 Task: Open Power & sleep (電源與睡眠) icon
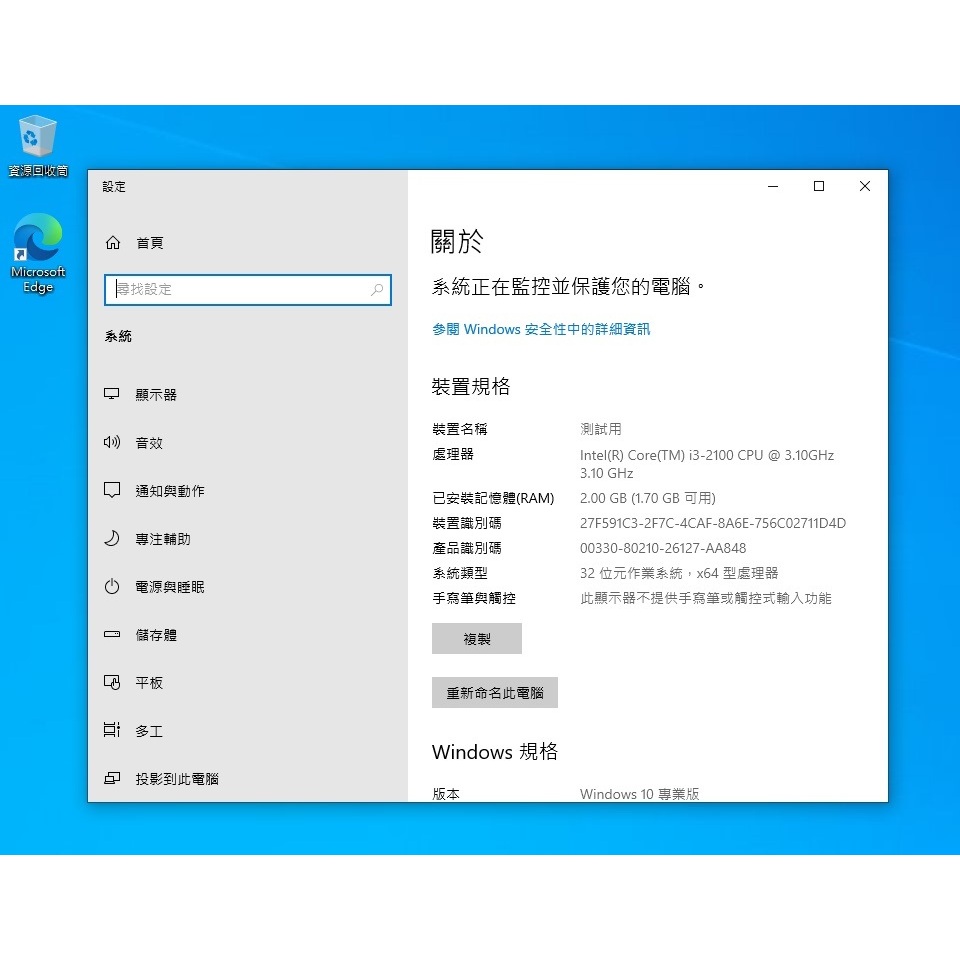click(112, 587)
